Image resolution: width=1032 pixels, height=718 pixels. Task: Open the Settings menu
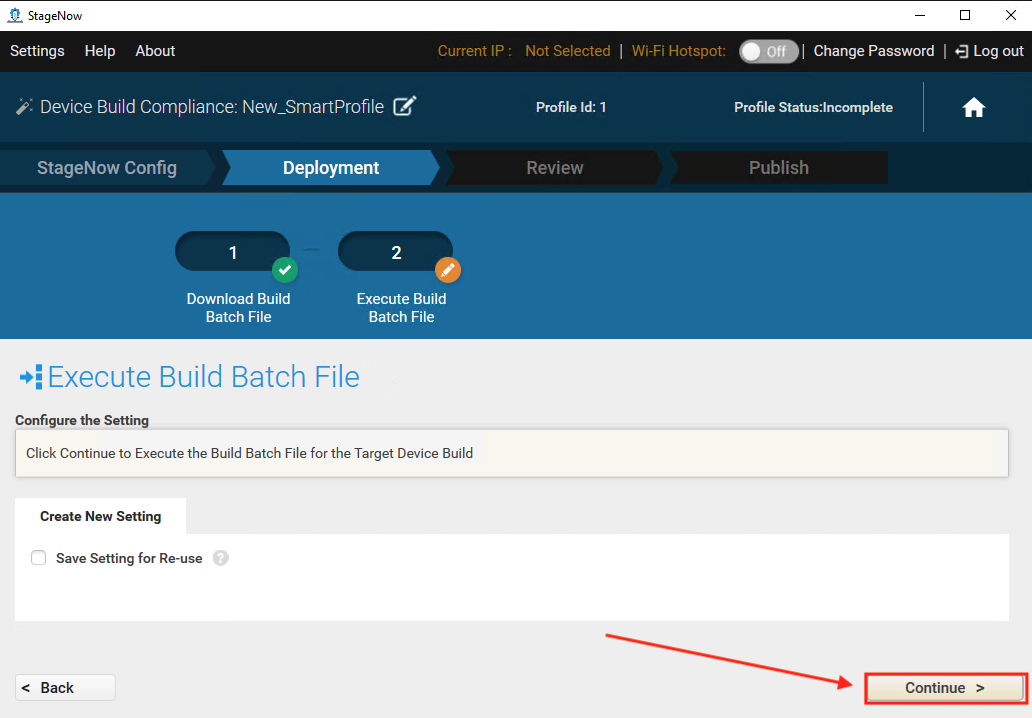[x=37, y=51]
